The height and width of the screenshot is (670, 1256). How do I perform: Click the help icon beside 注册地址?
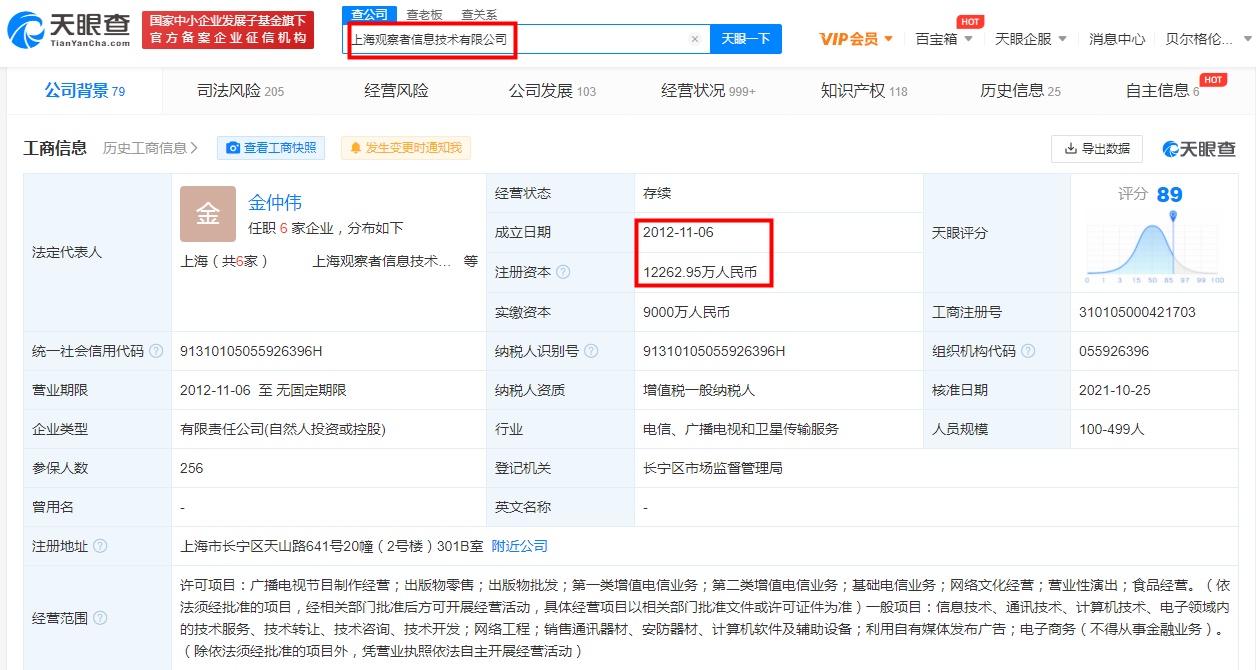click(100, 546)
